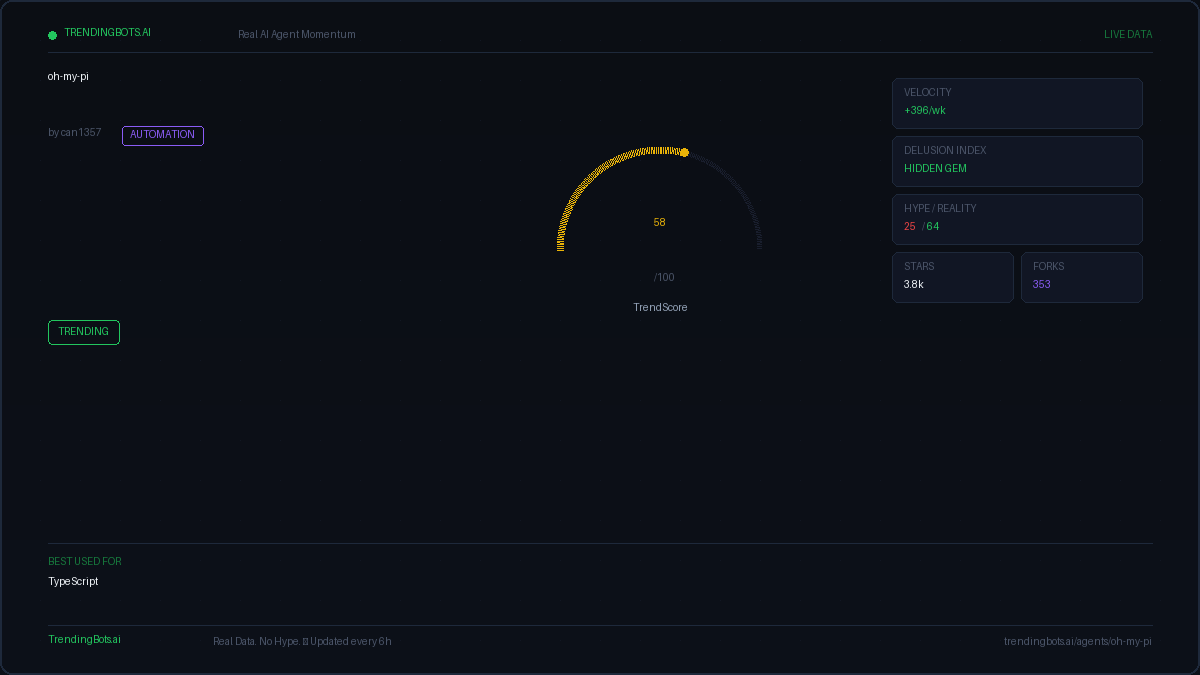Click the HIDDEN GEM rating
The height and width of the screenshot is (675, 1200).
pos(935,169)
